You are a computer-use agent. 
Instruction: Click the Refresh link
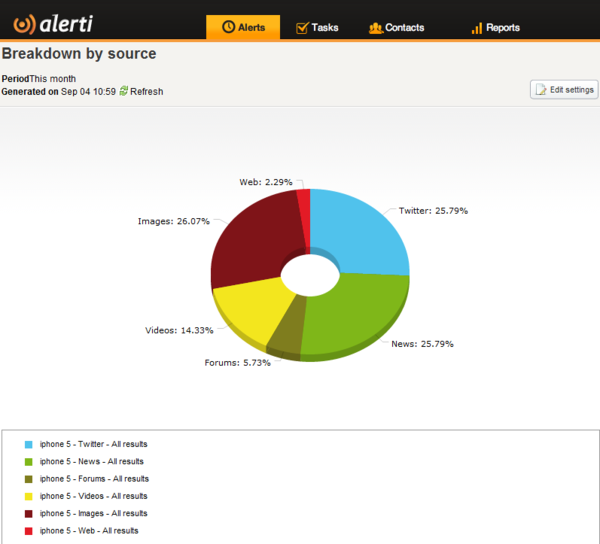[147, 92]
